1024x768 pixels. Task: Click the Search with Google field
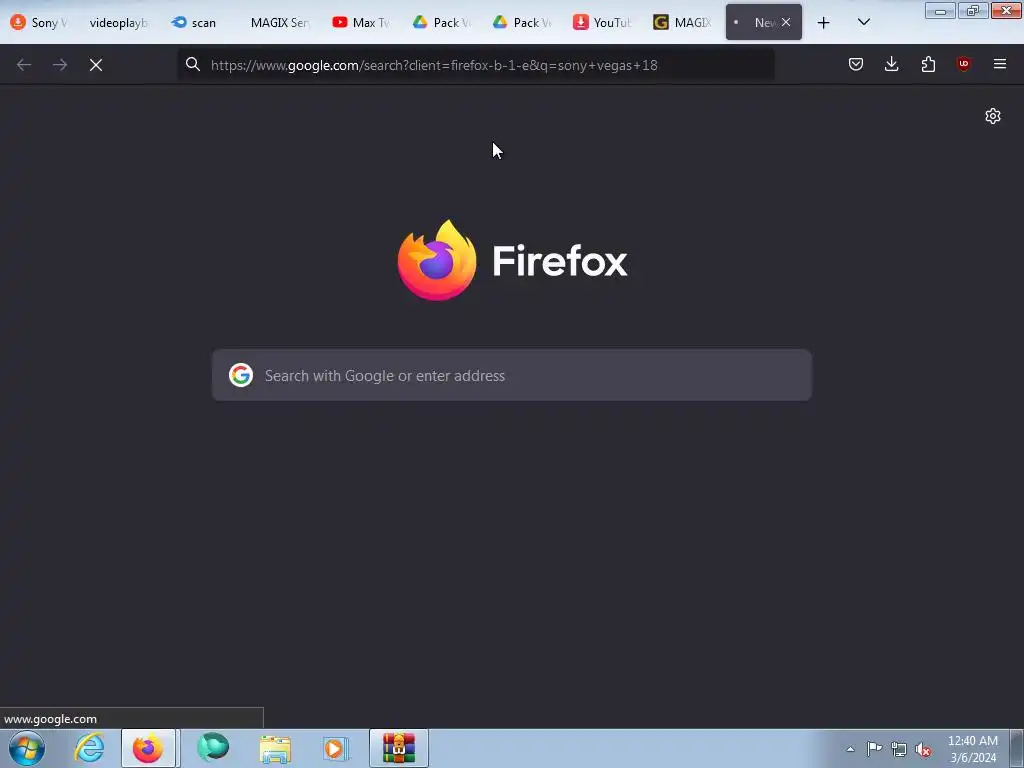tap(512, 376)
